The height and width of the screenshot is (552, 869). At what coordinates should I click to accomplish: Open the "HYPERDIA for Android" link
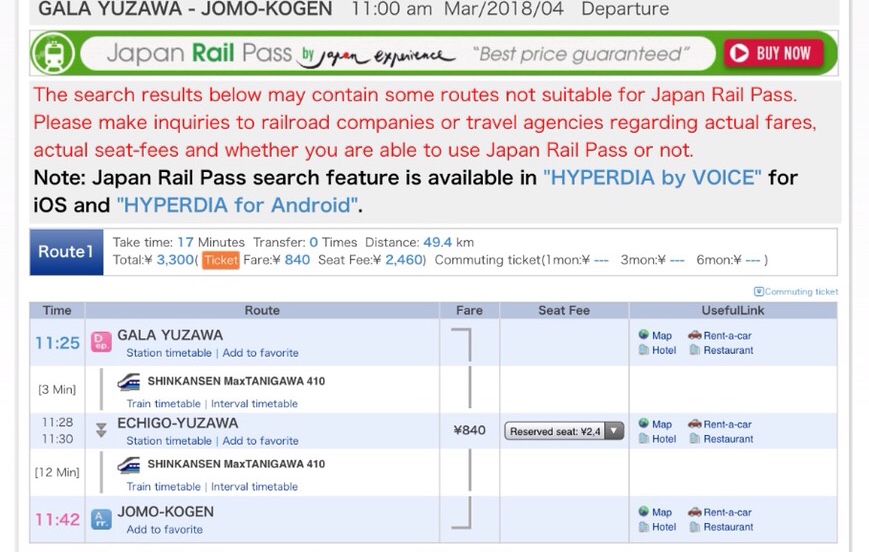237,205
